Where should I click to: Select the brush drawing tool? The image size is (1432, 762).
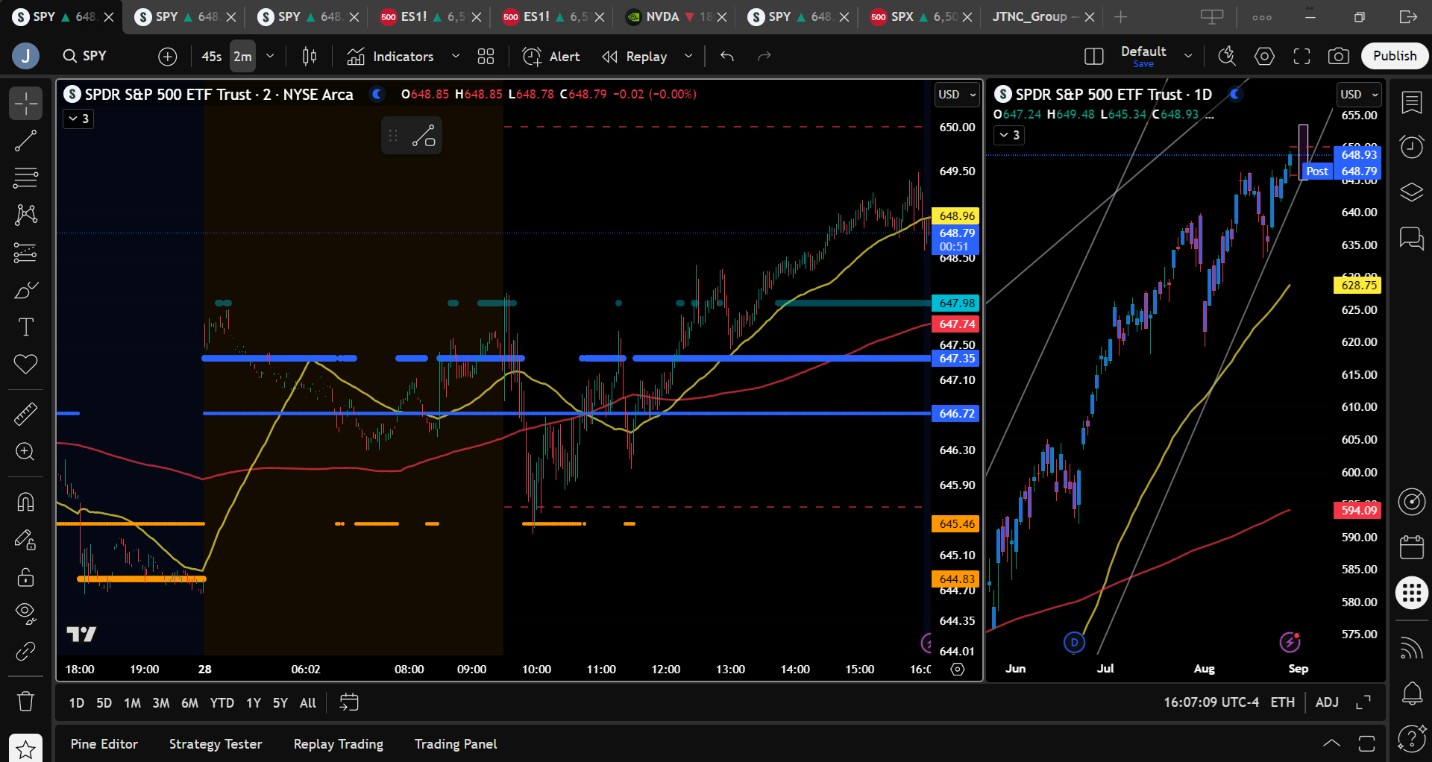[x=26, y=290]
